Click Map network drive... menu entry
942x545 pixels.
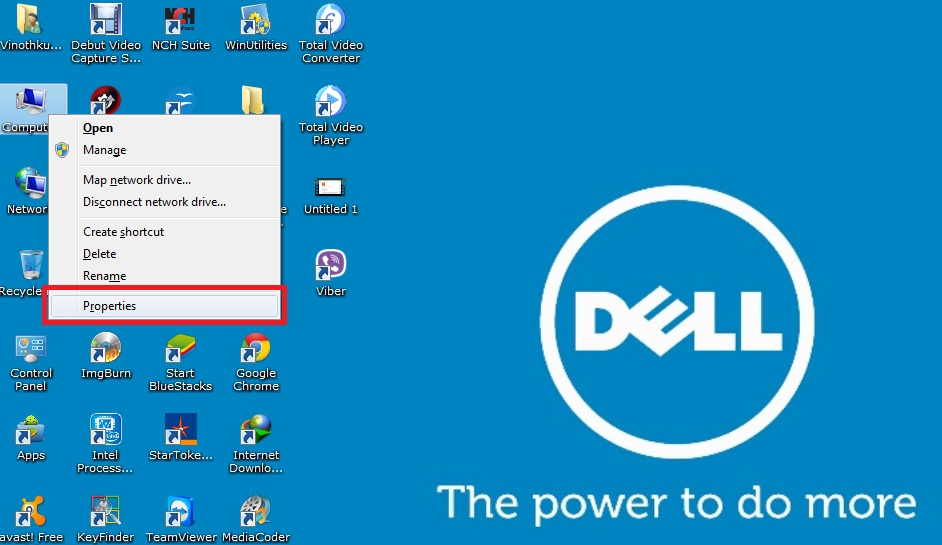pyautogui.click(x=164, y=180)
